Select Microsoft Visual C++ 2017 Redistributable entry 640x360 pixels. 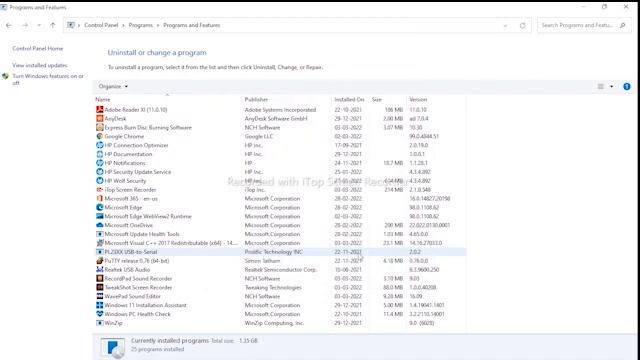click(171, 243)
